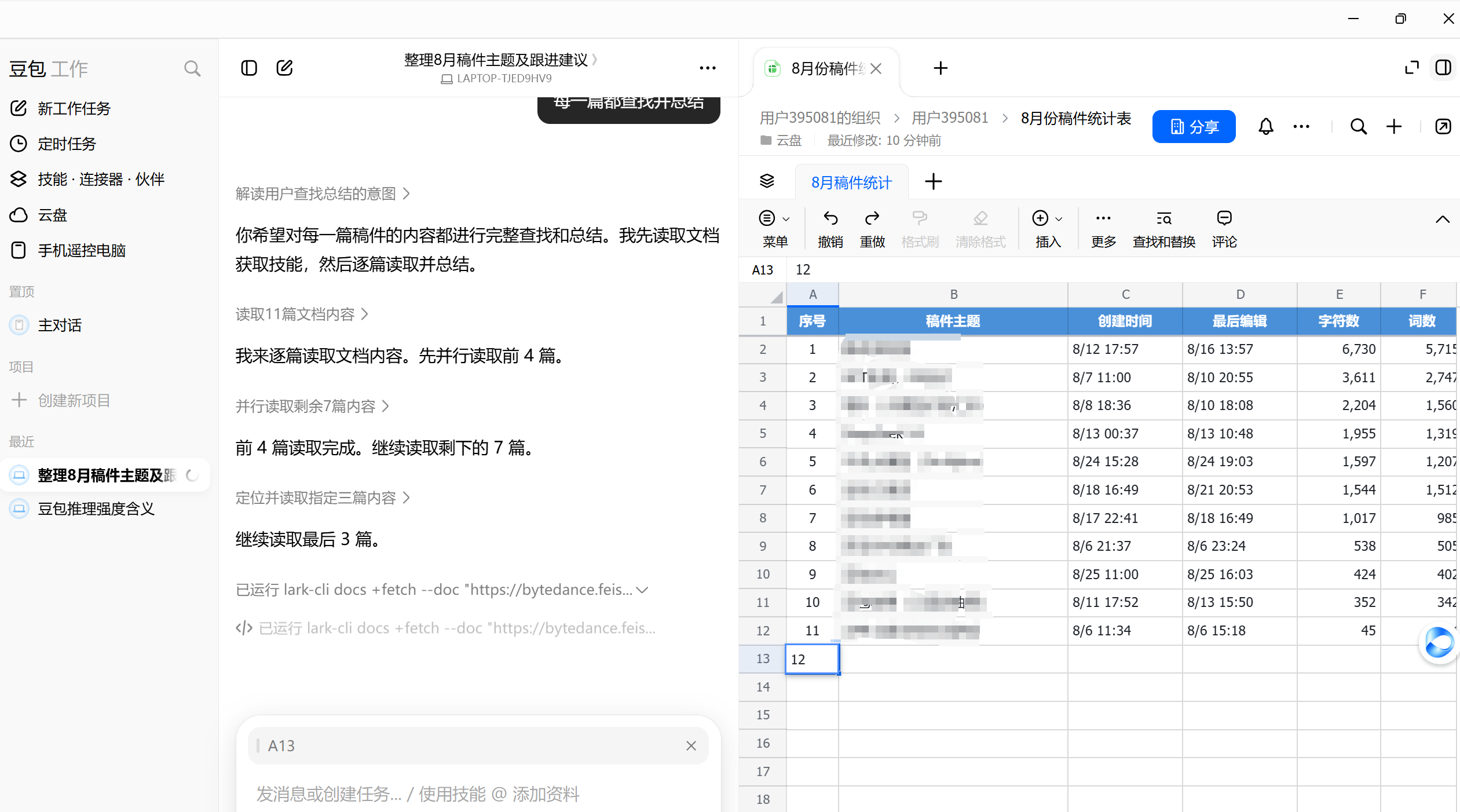Screen dimensions: 1460x812
Task: Add a new sheet with plus
Action: click(933, 181)
